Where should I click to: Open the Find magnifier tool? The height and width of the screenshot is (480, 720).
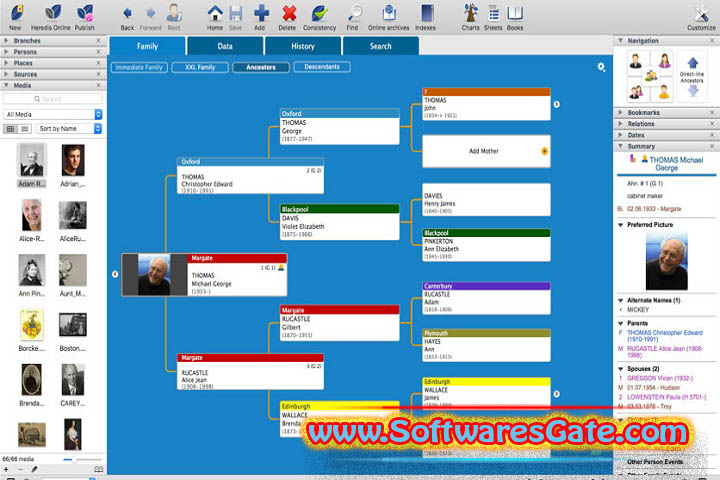click(354, 13)
